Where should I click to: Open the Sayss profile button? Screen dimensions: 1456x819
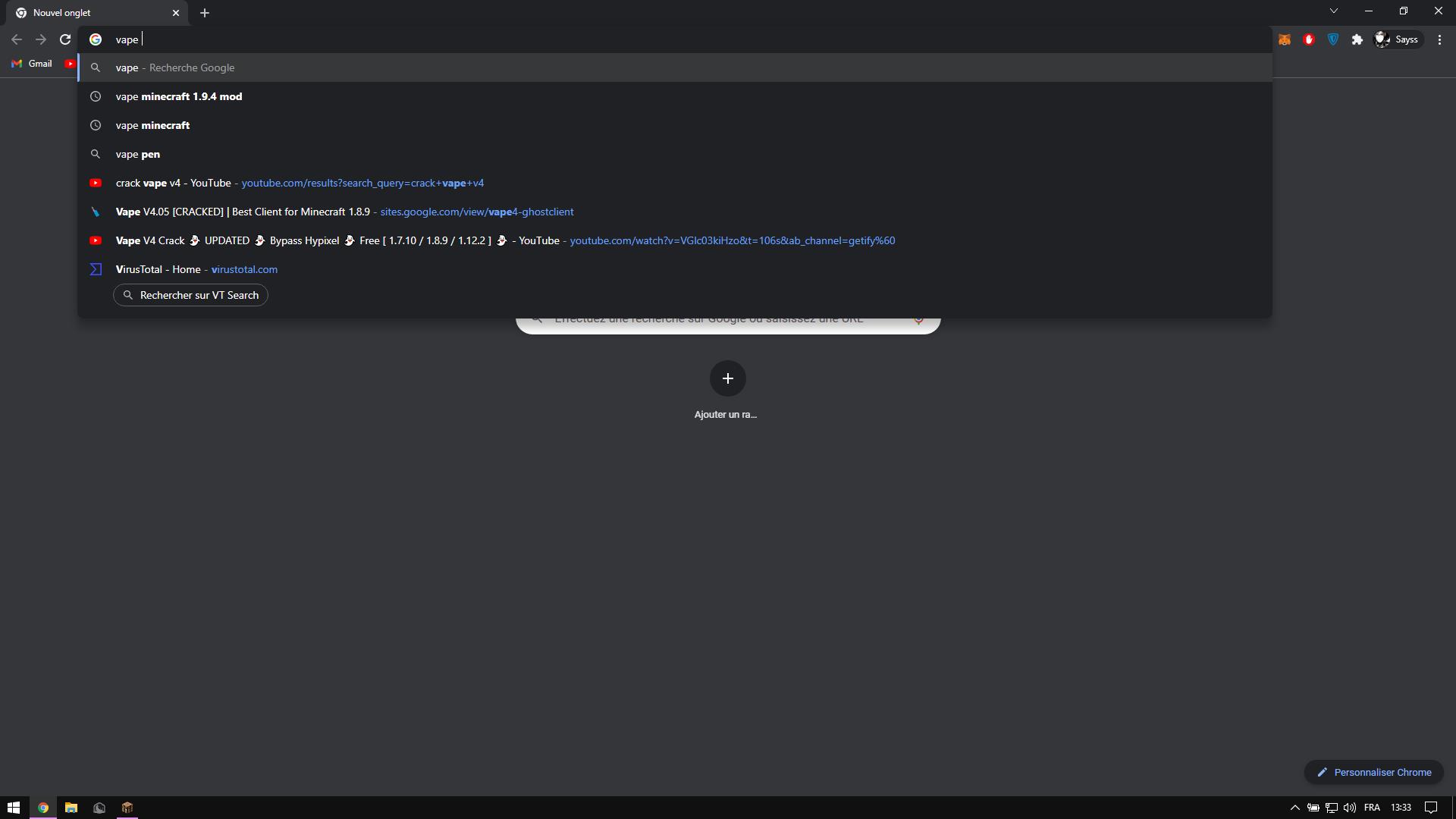point(1397,39)
